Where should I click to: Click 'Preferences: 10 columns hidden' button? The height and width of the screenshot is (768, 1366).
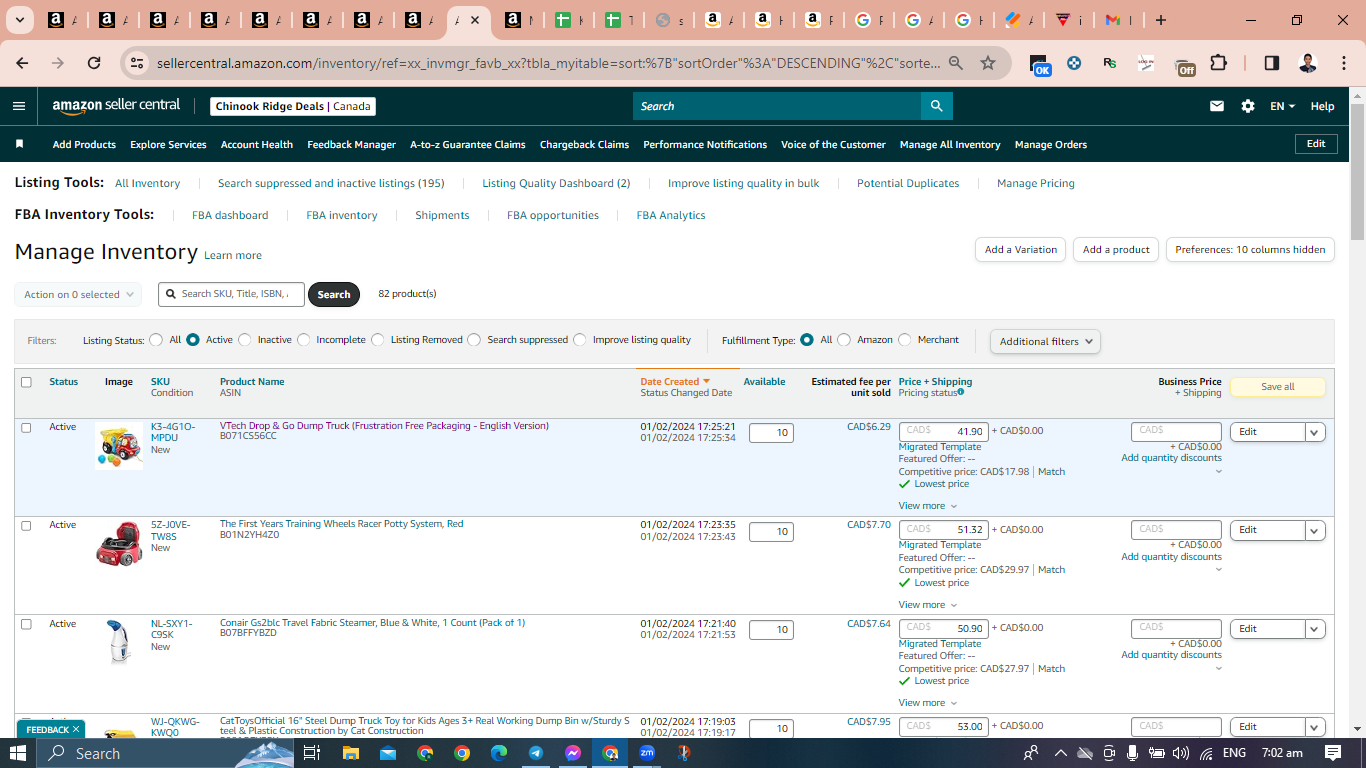[x=1250, y=250]
